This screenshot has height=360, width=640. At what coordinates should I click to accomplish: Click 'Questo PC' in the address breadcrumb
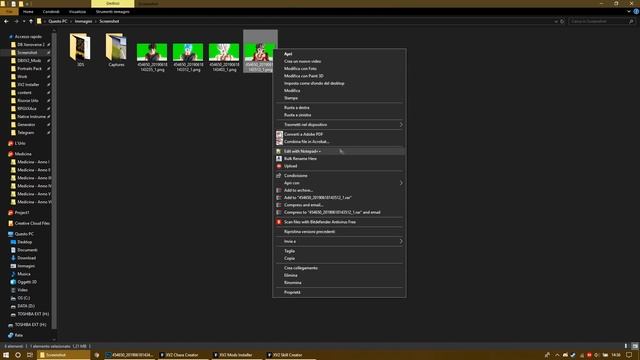58,21
